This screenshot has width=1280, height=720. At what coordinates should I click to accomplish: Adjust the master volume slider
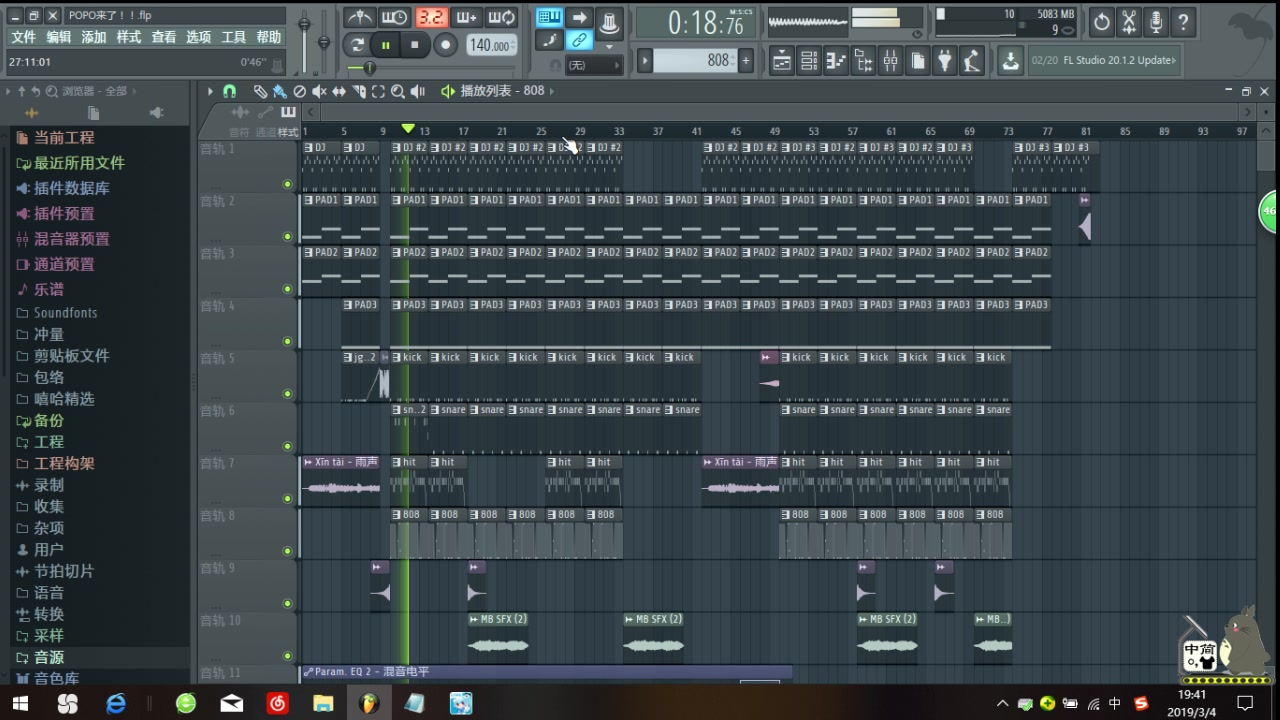(305, 40)
